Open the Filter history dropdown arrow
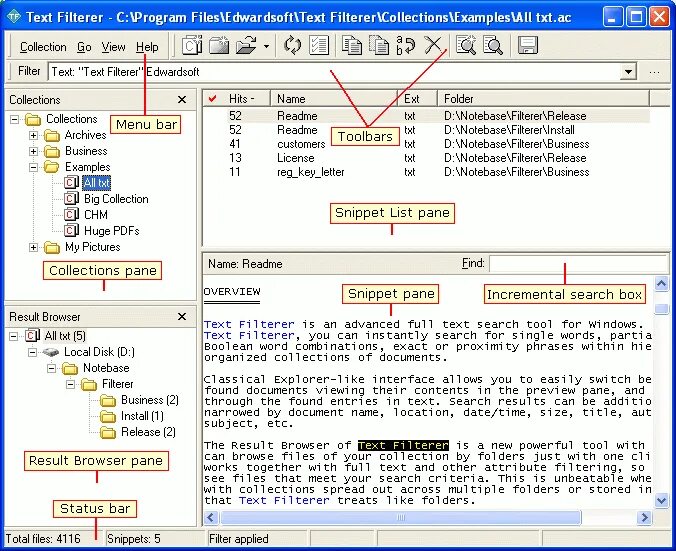Screen dimensions: 676x551 (x=629, y=72)
